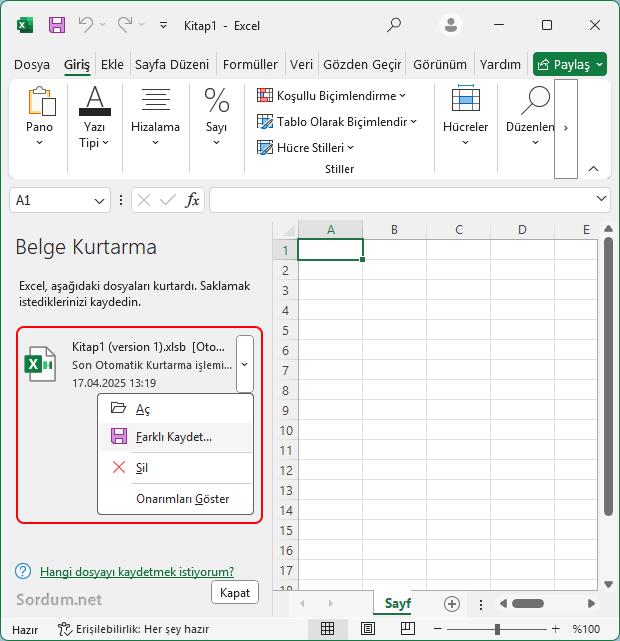Image resolution: width=620 pixels, height=641 pixels.
Task: Click the Insert Function fx icon
Action: [x=192, y=200]
